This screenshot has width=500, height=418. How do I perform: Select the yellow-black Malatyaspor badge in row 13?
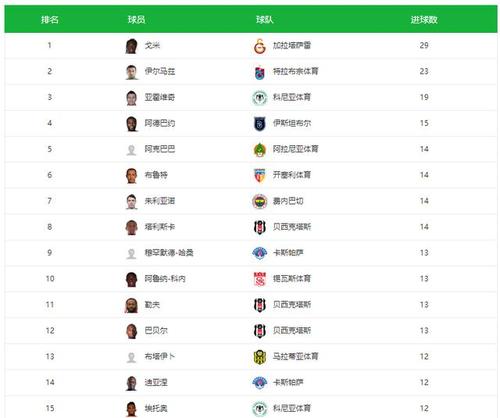point(260,357)
